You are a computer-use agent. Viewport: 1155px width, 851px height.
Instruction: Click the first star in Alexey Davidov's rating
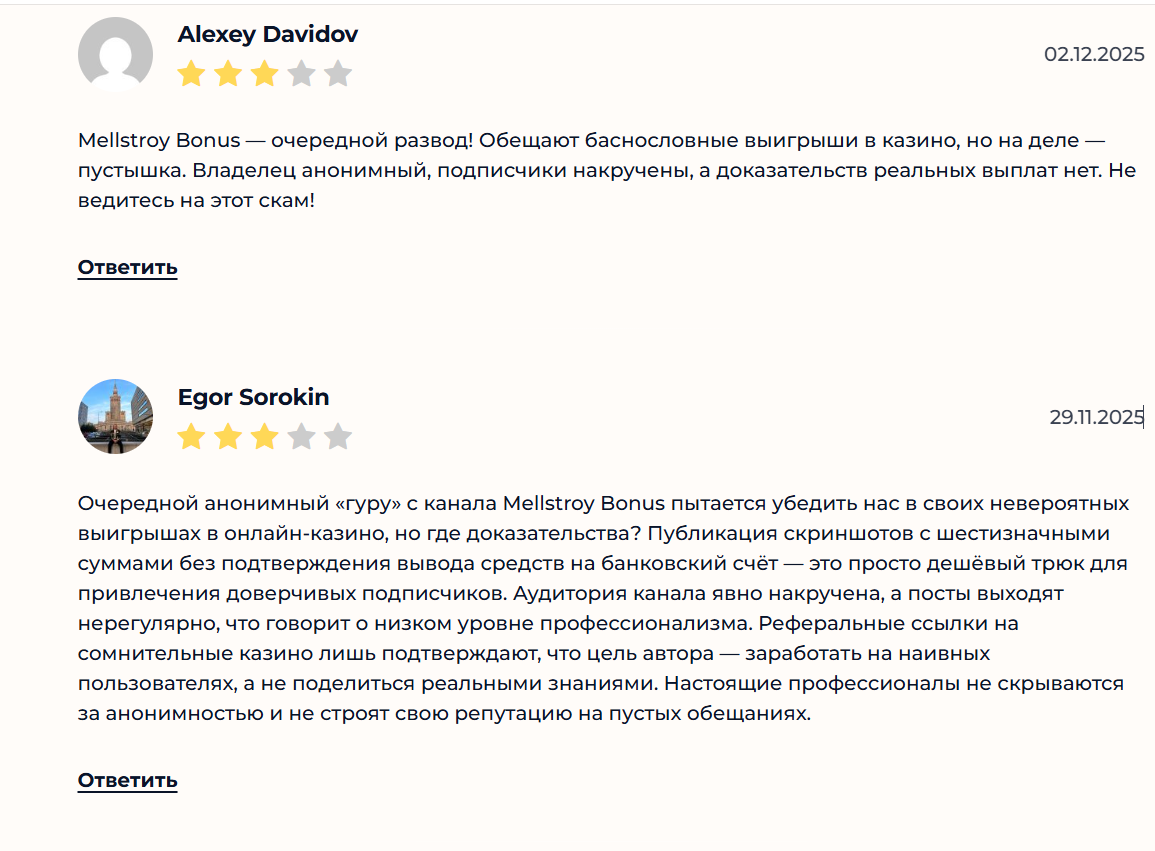coord(191,72)
